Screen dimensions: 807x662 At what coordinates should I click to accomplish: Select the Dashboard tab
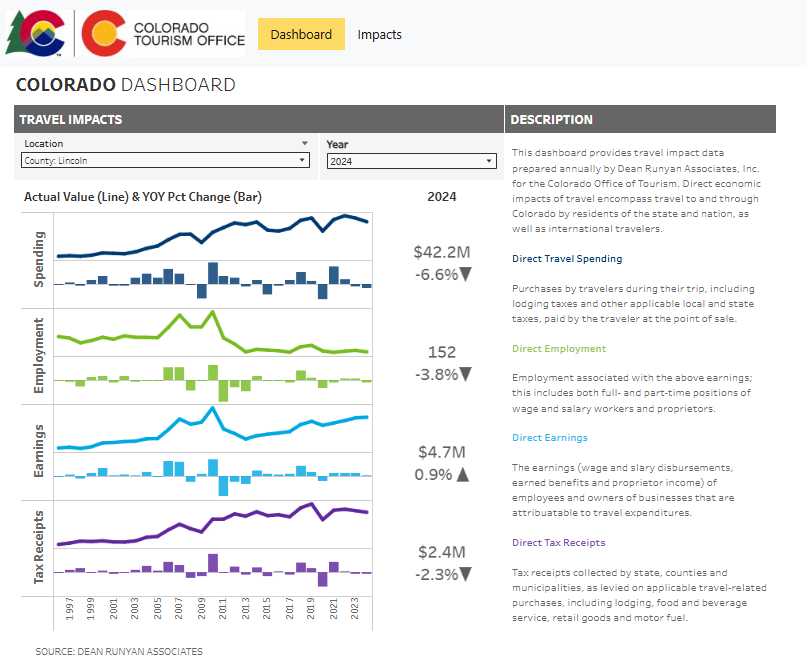point(301,33)
